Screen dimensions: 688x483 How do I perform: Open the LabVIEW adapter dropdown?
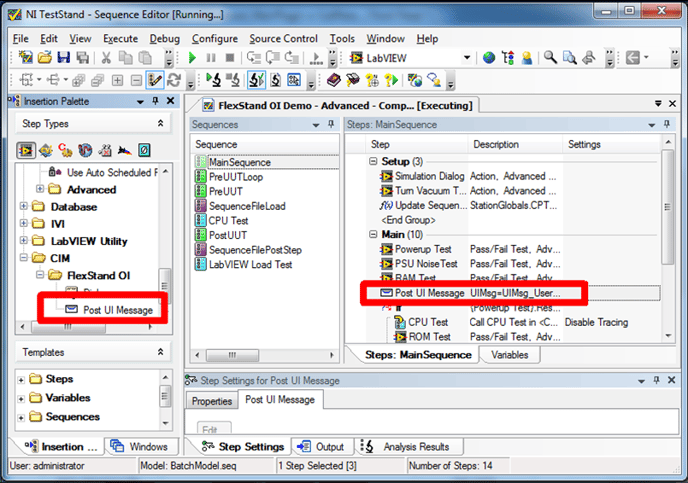[467, 57]
